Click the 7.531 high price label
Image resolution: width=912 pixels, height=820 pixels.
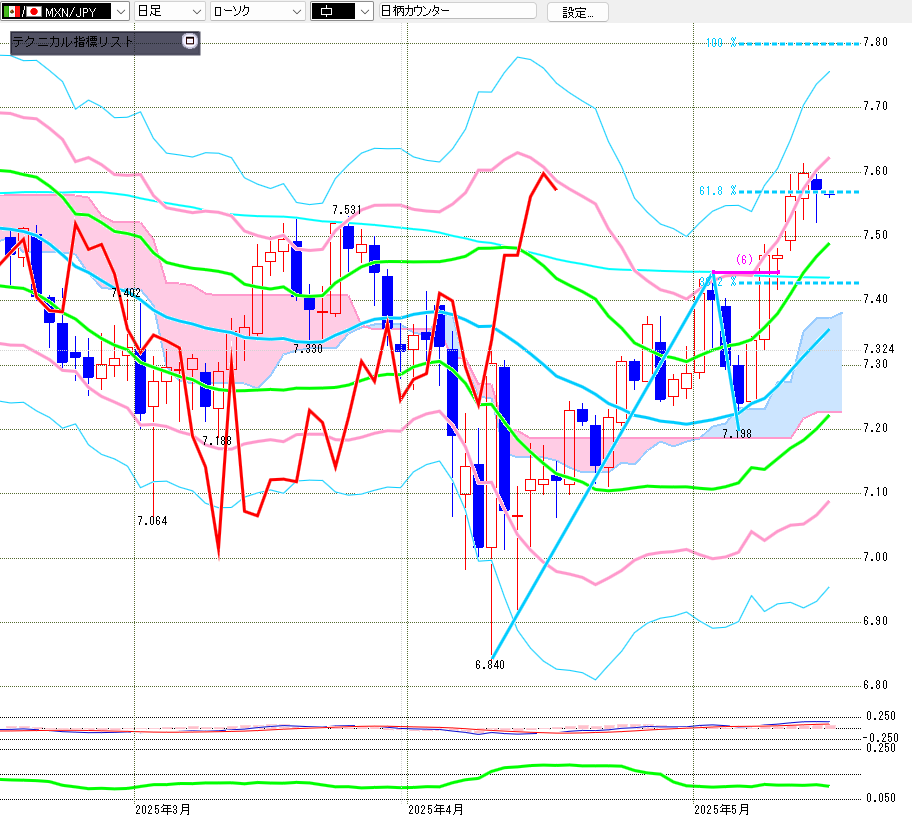tap(347, 210)
